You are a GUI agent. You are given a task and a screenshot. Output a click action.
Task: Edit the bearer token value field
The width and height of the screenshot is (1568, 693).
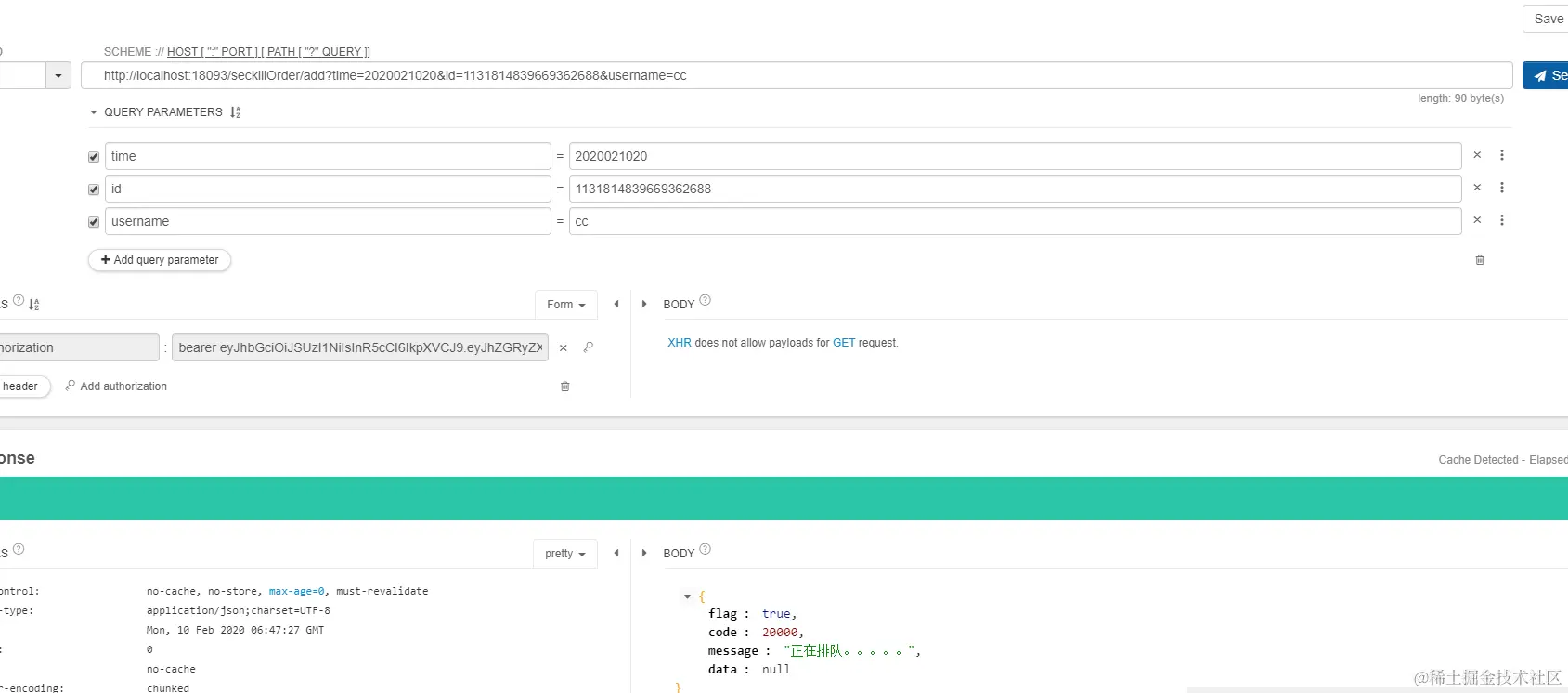pyautogui.click(x=360, y=347)
